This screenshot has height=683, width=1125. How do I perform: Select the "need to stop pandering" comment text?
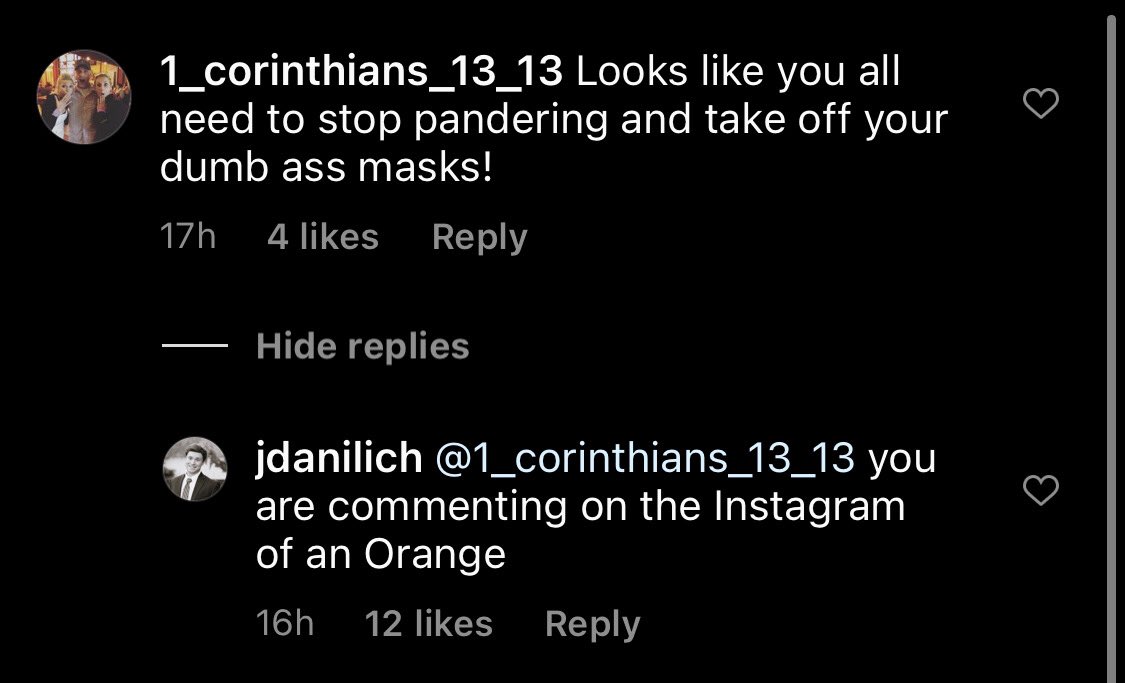[x=384, y=121]
